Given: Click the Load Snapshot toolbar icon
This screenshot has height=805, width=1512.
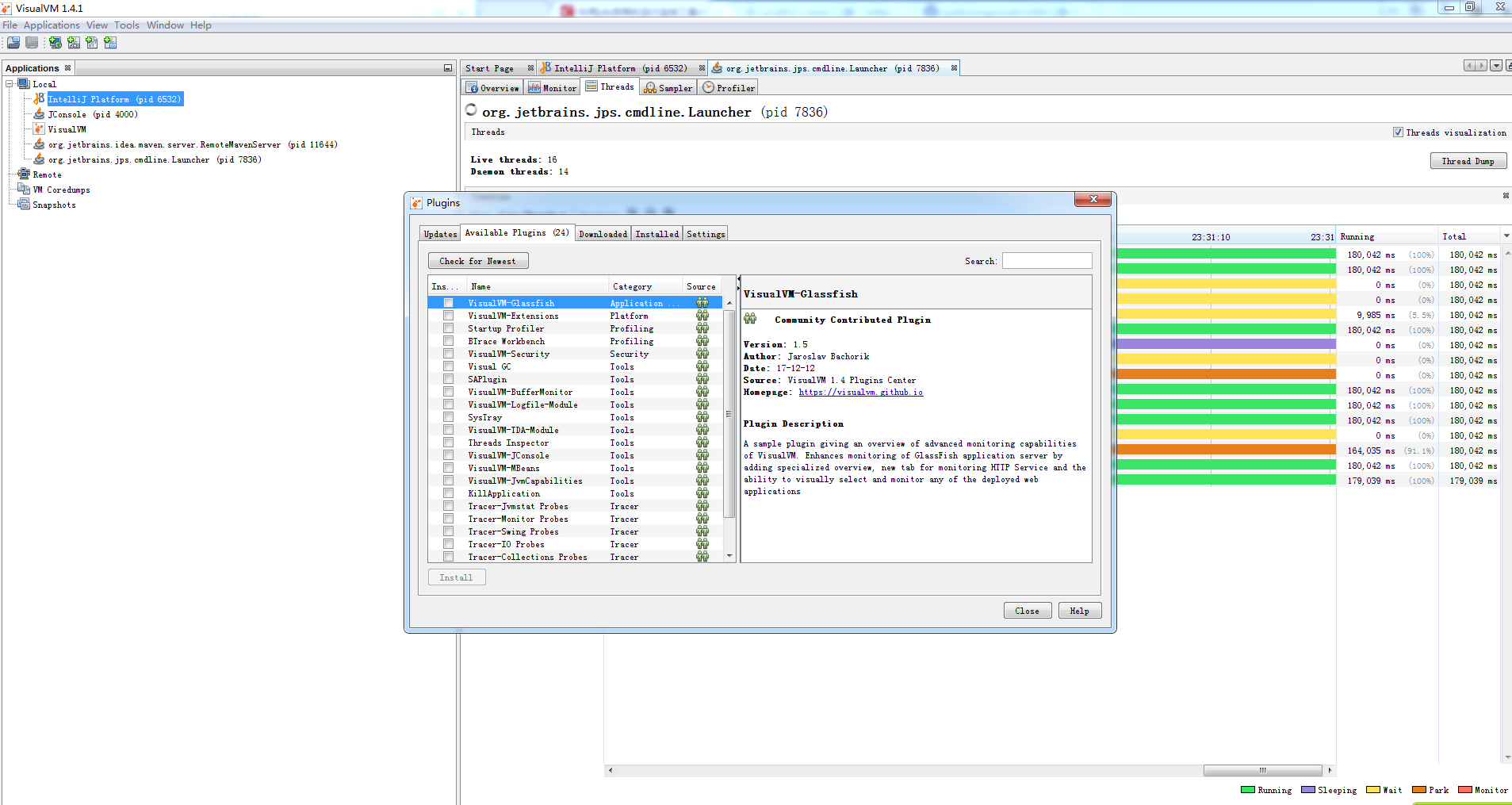Looking at the screenshot, I should click(13, 43).
